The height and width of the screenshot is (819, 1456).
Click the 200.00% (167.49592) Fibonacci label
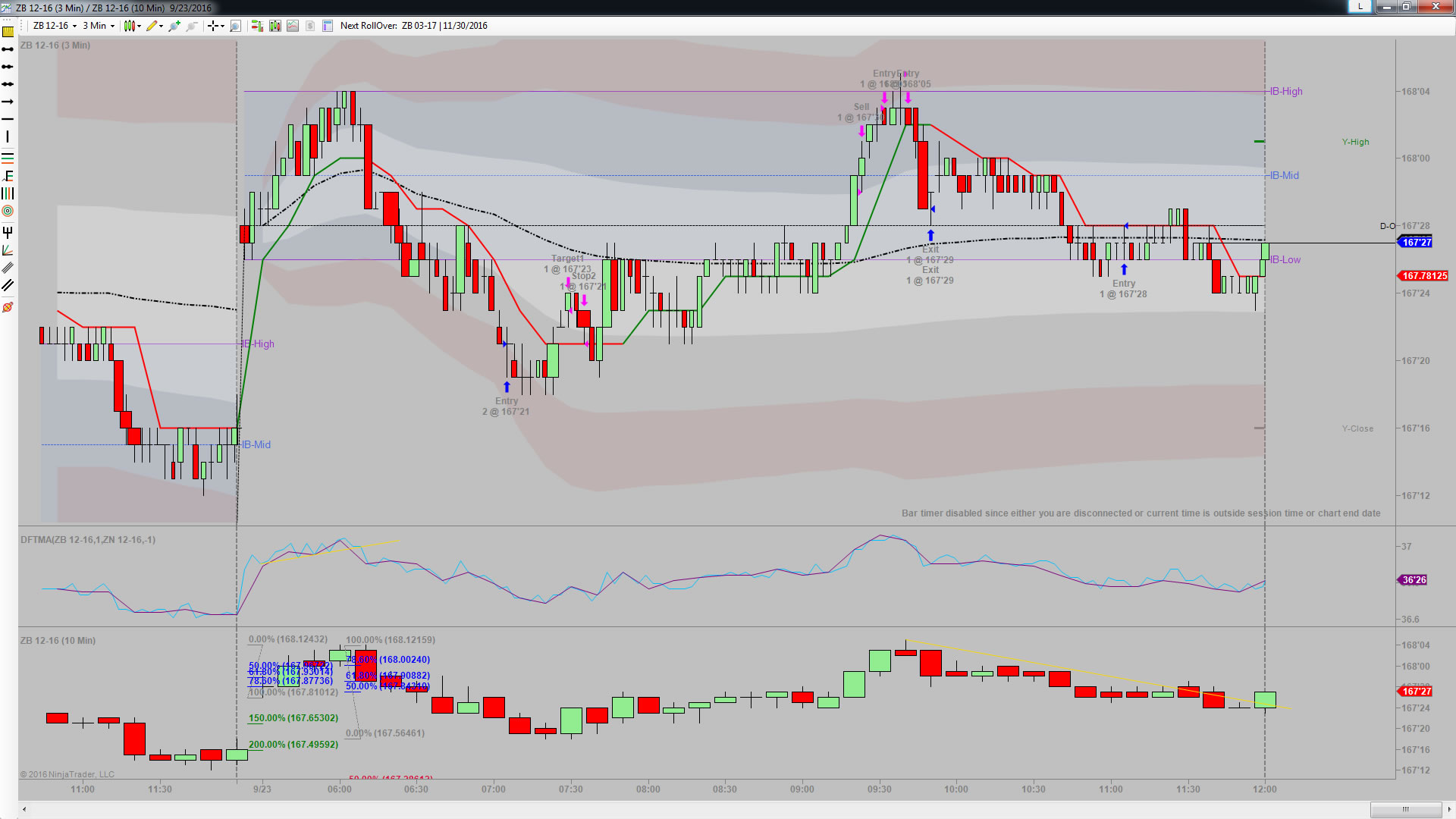pyautogui.click(x=293, y=745)
